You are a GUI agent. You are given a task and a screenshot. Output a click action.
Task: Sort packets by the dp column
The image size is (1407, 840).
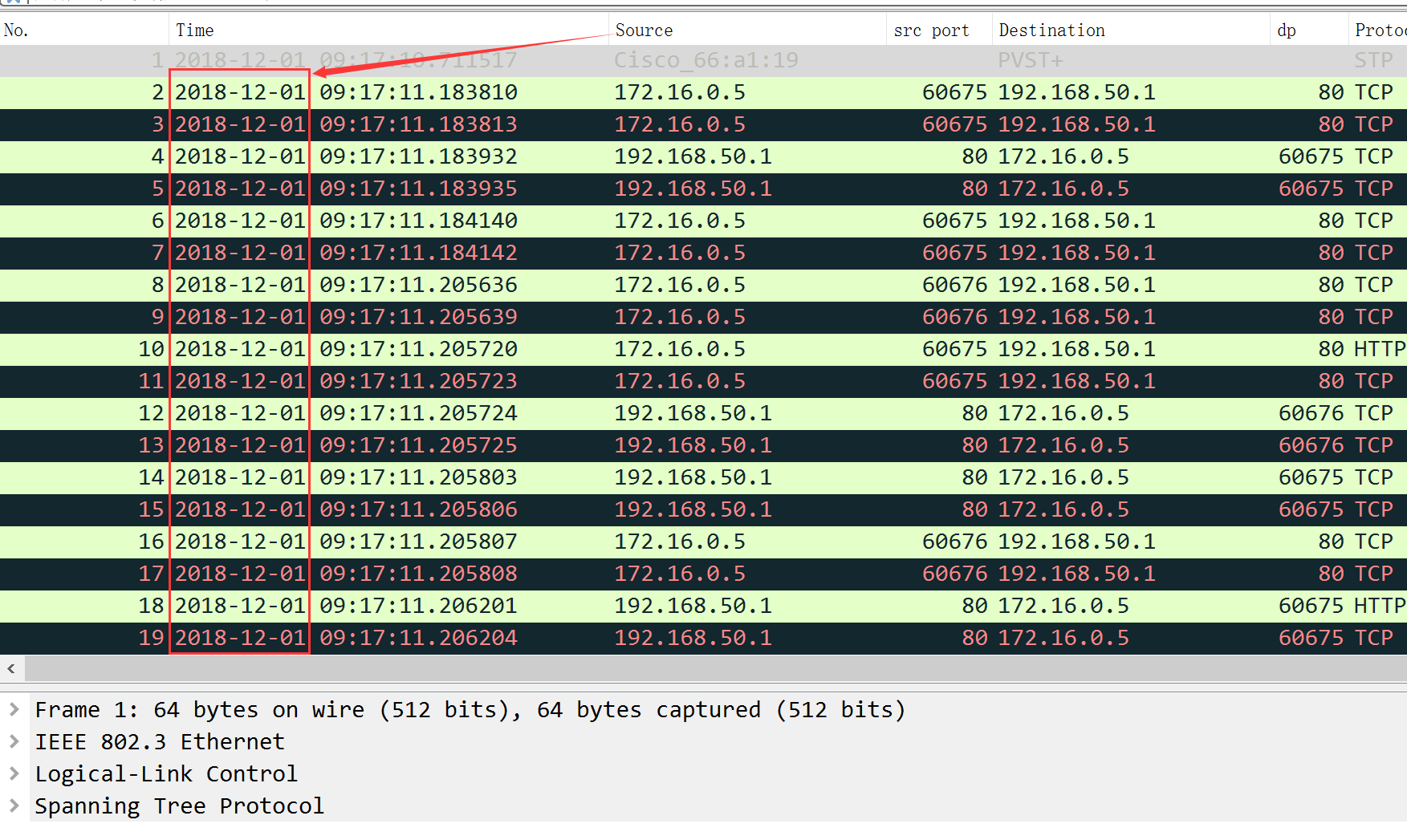click(x=1286, y=30)
